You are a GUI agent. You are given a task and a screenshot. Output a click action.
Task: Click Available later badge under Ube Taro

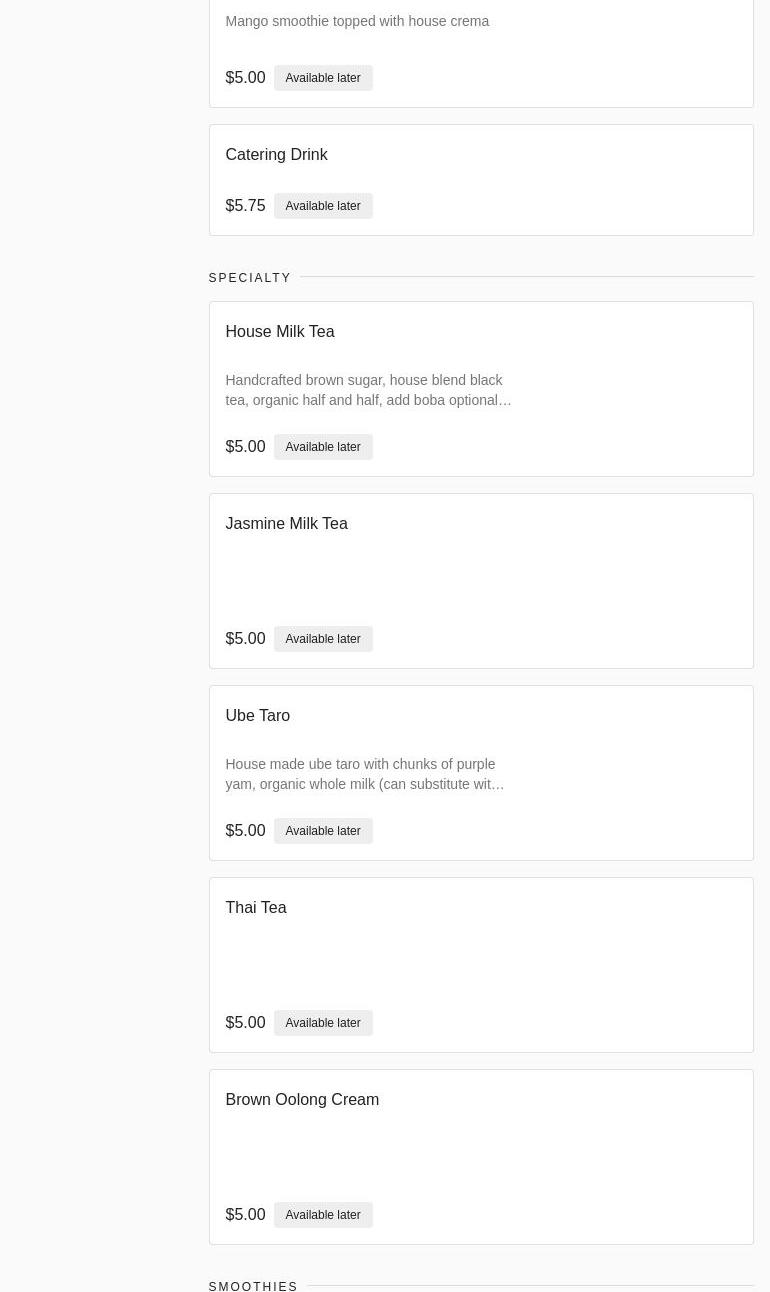click(323, 831)
